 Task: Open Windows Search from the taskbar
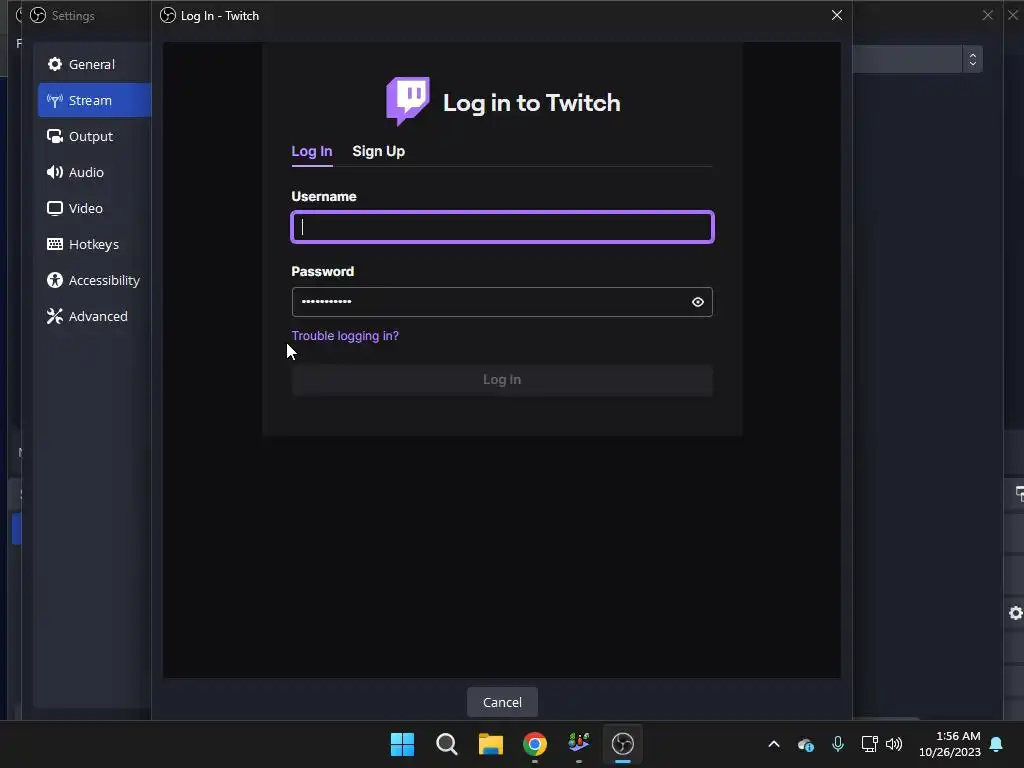click(447, 744)
